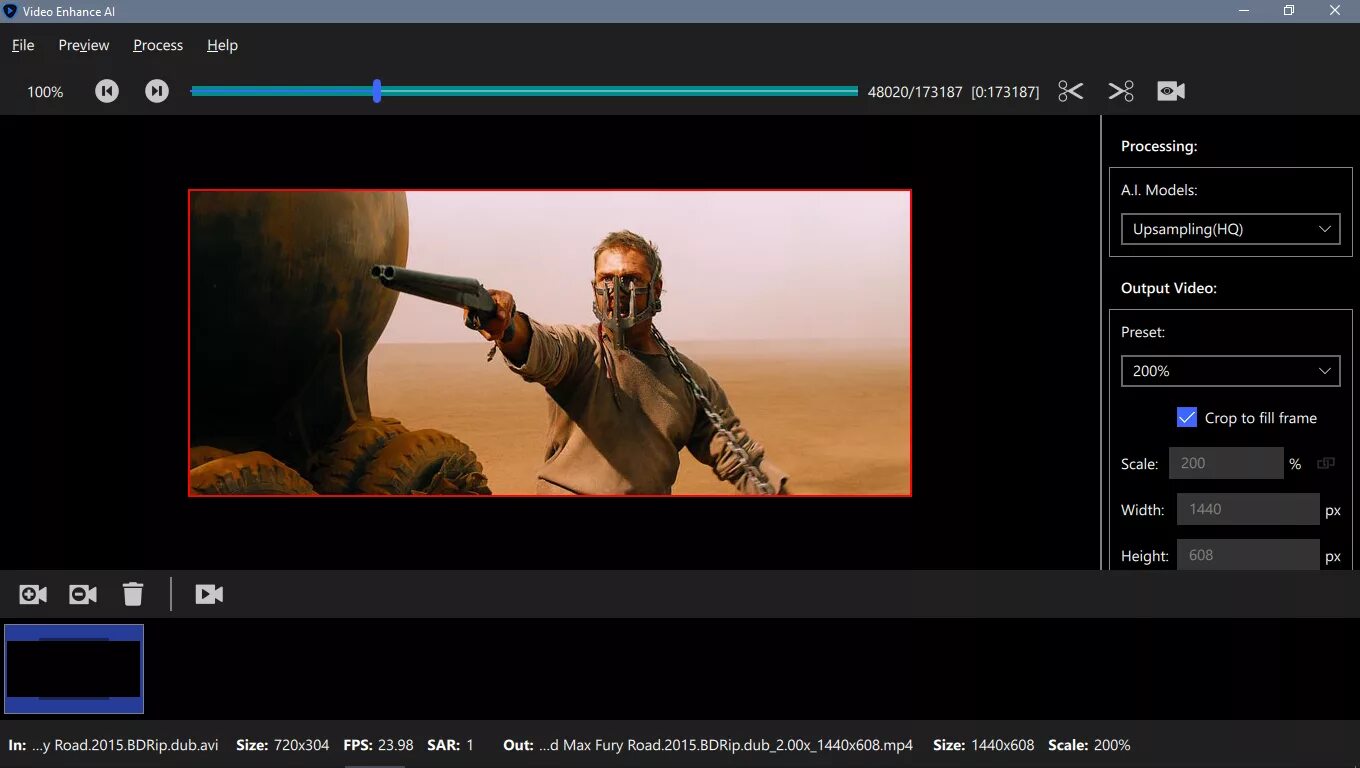
Task: Click the SAR 1 status entry
Action: [x=451, y=745]
